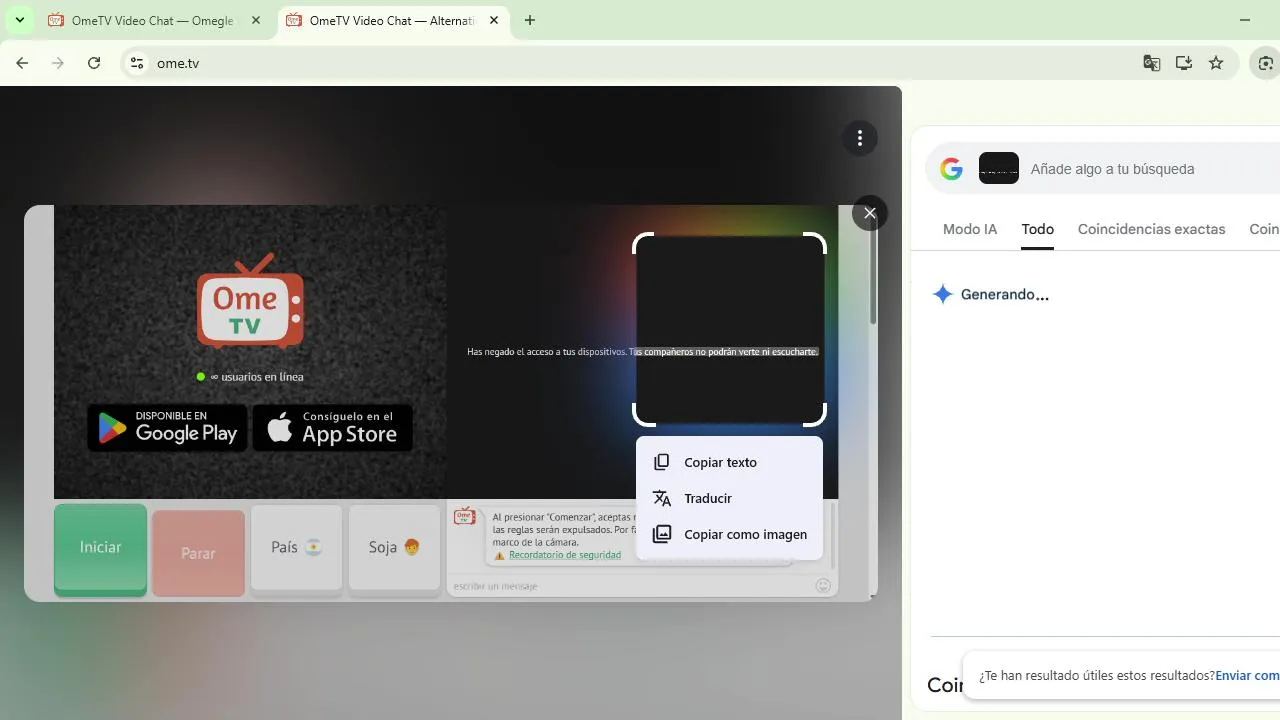Reload the ome.tv page
Viewport: 1280px width, 720px height.
pyautogui.click(x=94, y=63)
